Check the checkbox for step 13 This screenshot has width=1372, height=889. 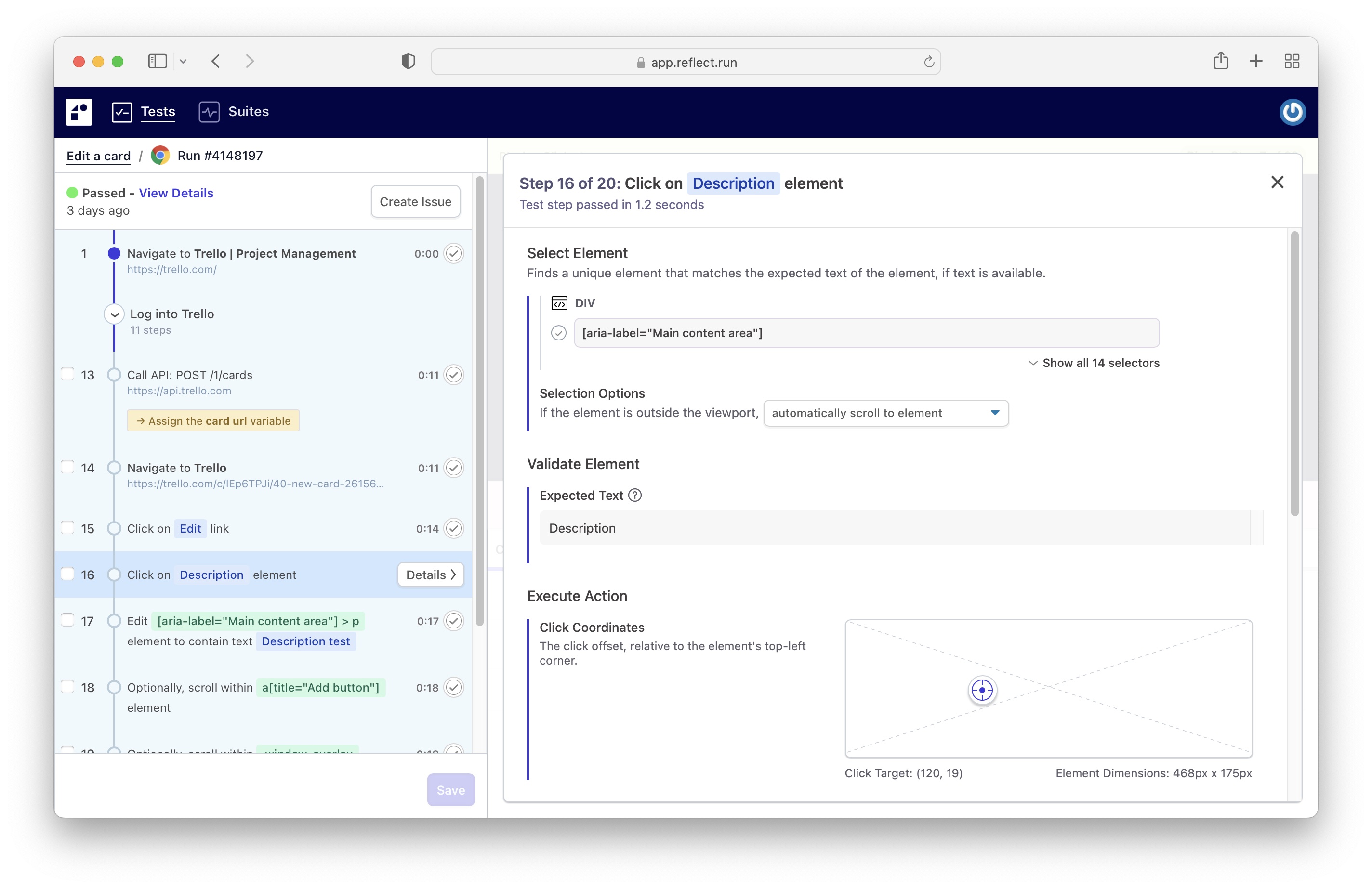pyautogui.click(x=67, y=375)
